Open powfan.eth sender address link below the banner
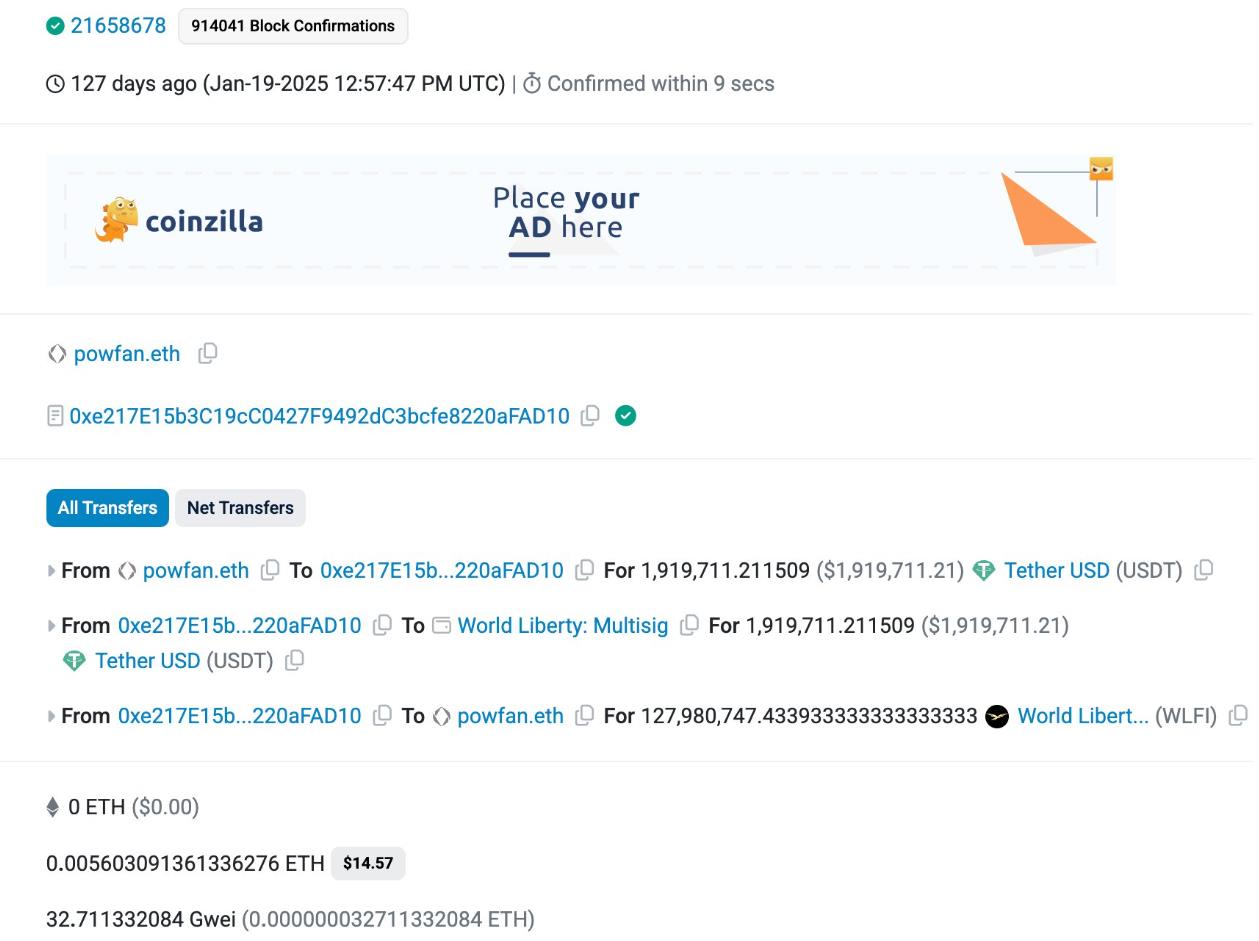1259x941 pixels. (127, 354)
